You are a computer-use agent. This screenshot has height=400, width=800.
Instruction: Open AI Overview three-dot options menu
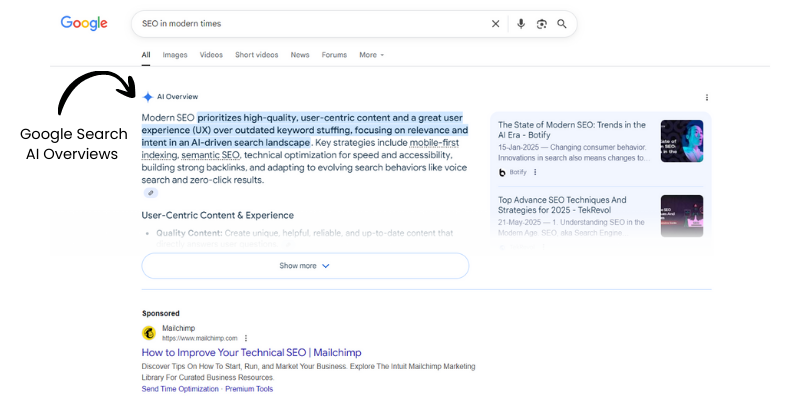point(707,97)
